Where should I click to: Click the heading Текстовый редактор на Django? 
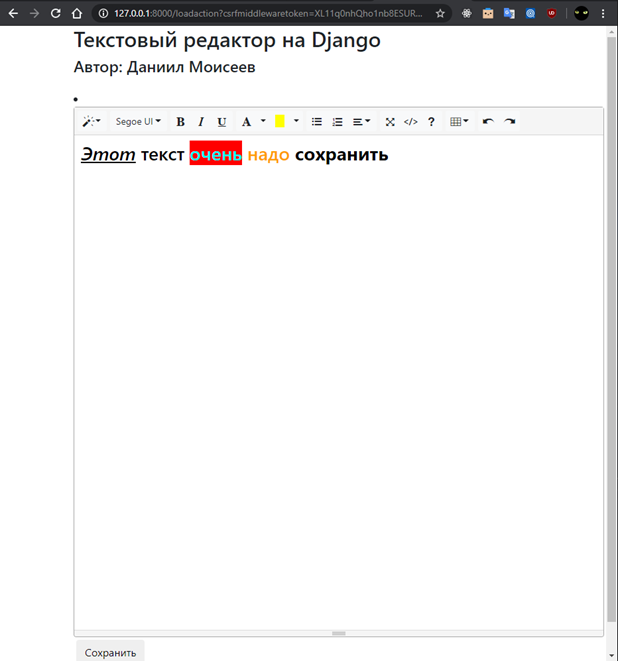click(x=227, y=40)
